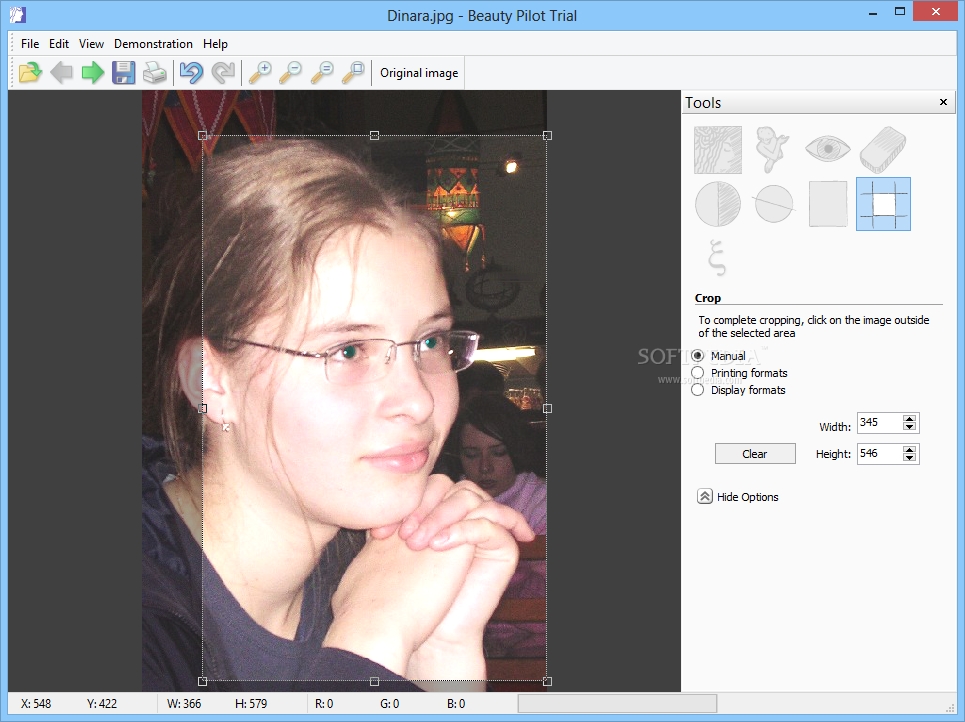The height and width of the screenshot is (722, 965).
Task: Click the status bar X: 548 value
Action: click(x=36, y=704)
